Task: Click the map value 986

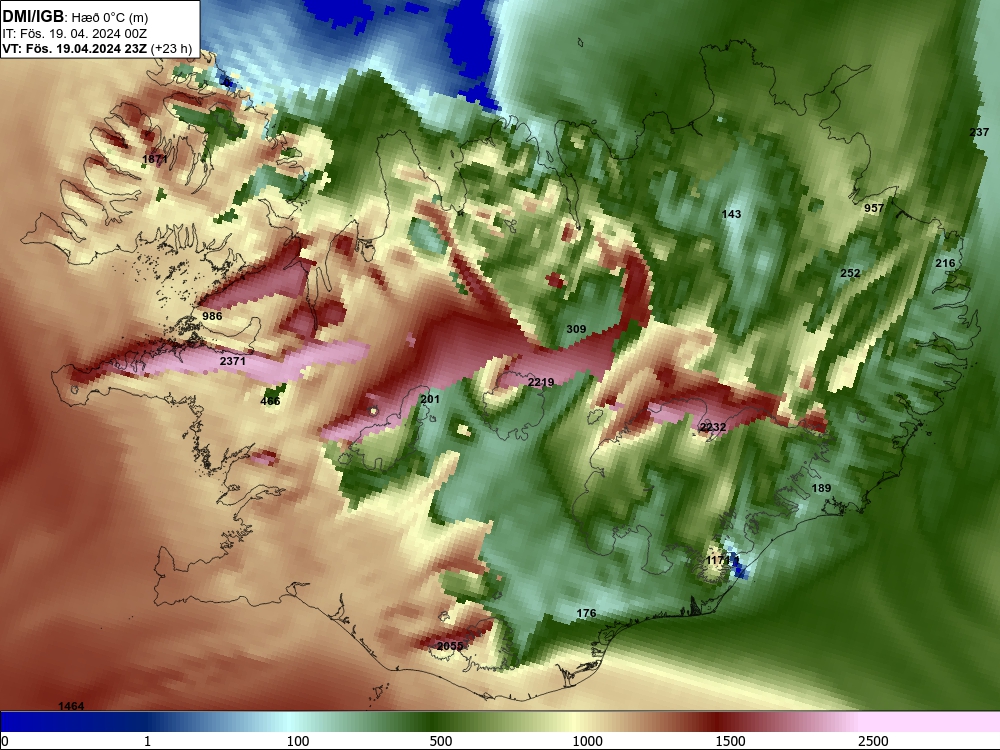Action: pos(212,316)
